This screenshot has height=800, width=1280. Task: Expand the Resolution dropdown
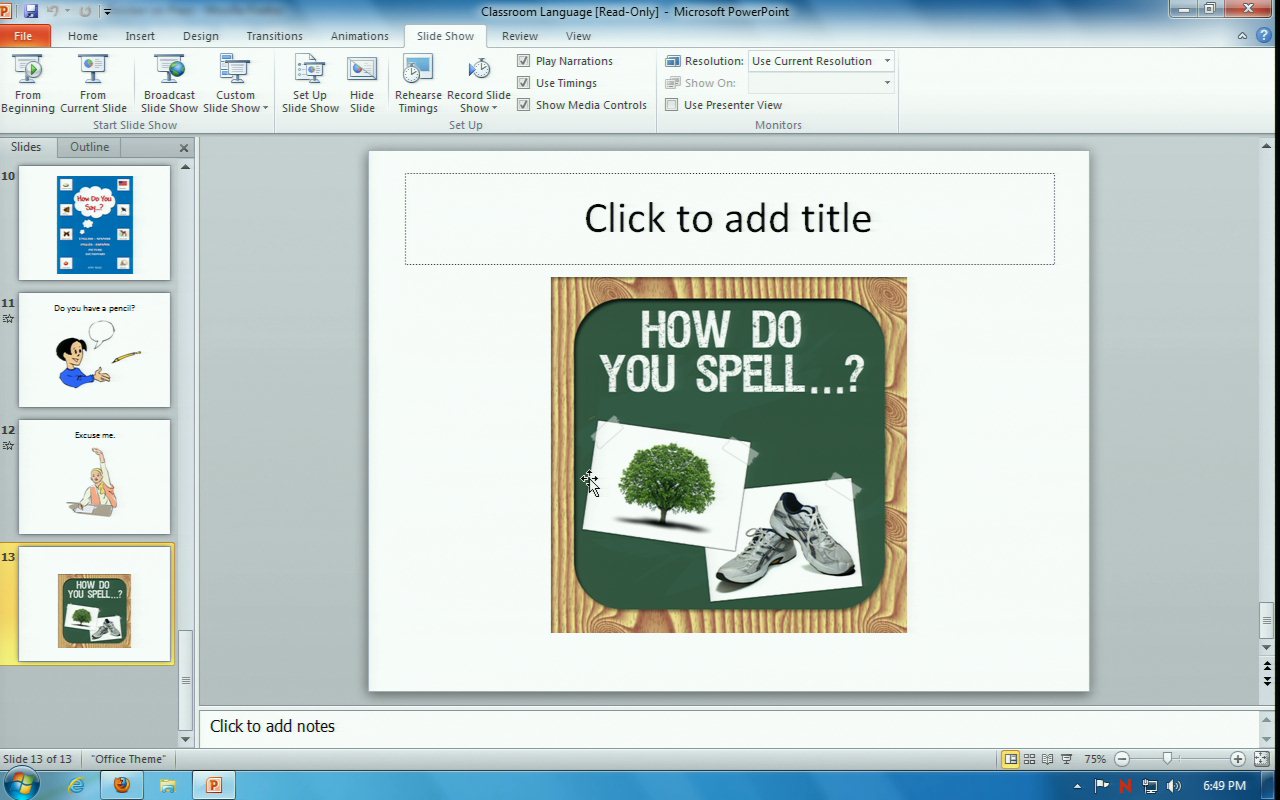[x=886, y=61]
